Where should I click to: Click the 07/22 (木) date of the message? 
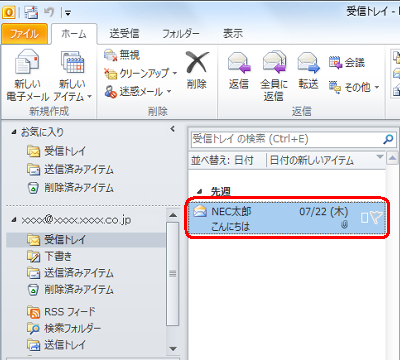[323, 212]
